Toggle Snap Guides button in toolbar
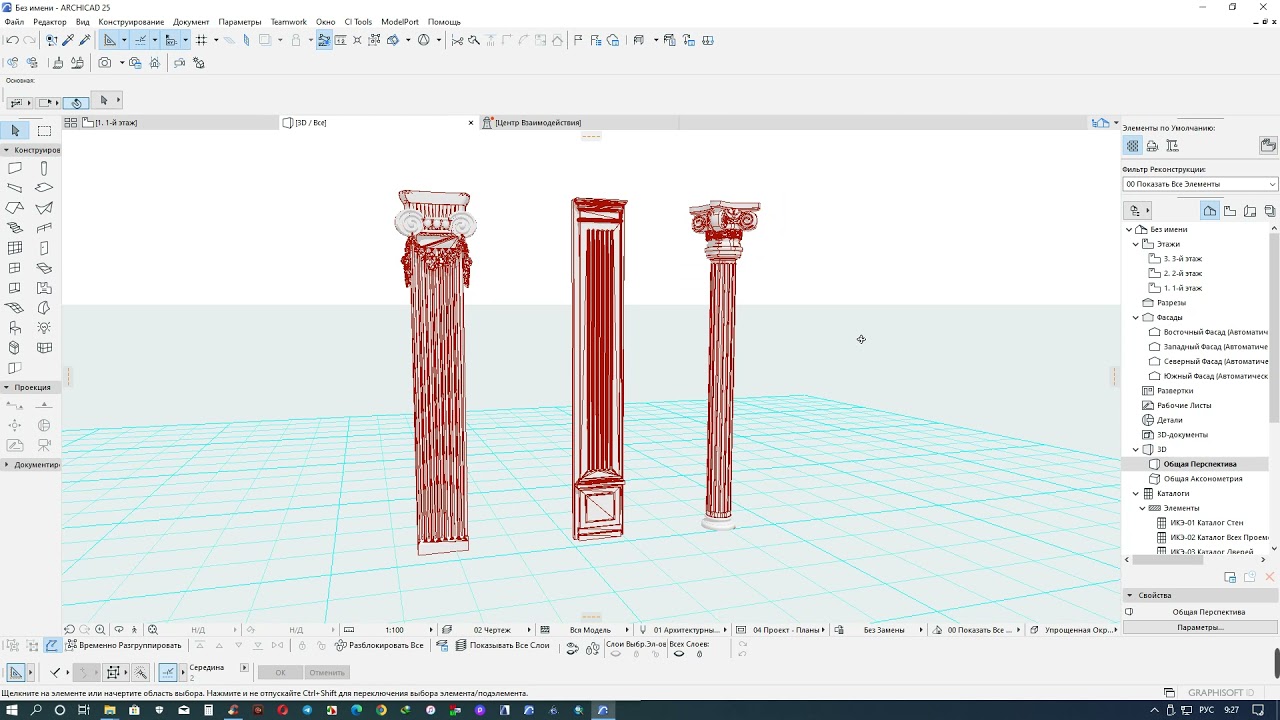1280x720 pixels. coord(140,40)
